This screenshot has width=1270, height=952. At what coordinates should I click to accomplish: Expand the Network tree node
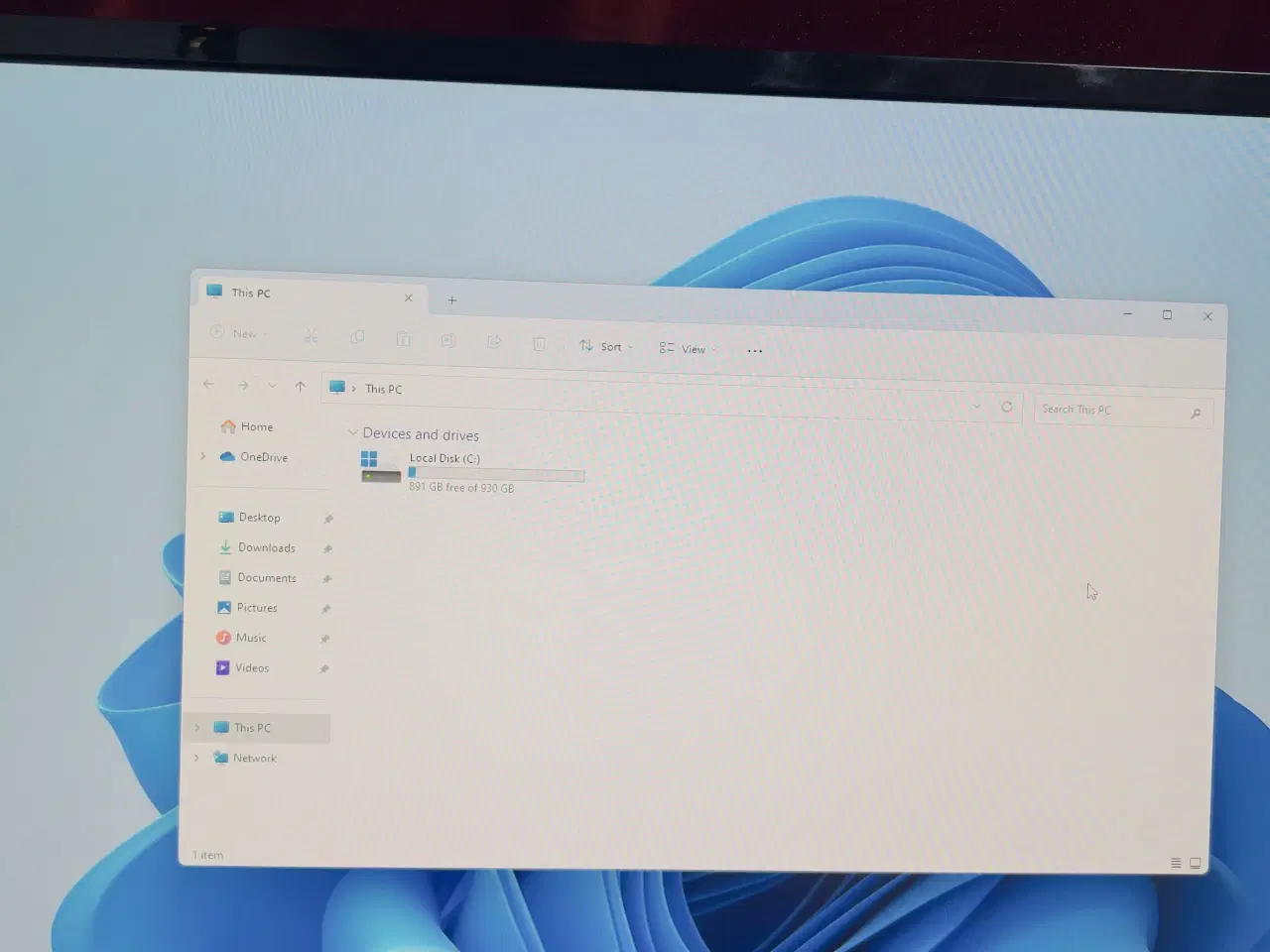click(196, 758)
